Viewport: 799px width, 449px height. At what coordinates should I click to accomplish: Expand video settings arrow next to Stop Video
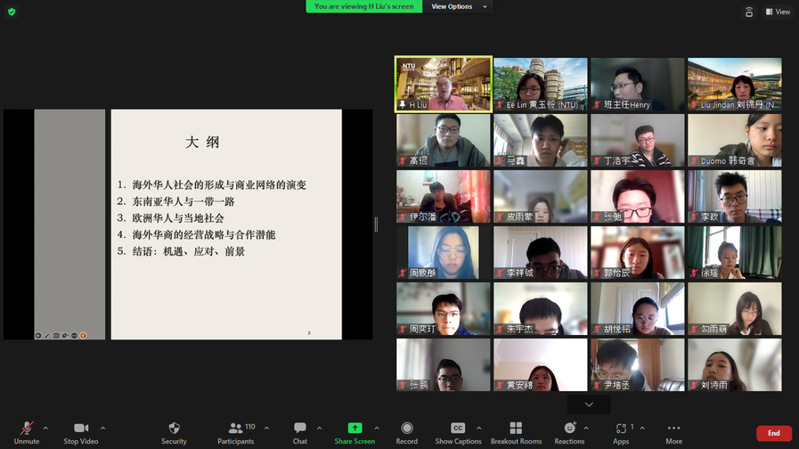[103, 428]
